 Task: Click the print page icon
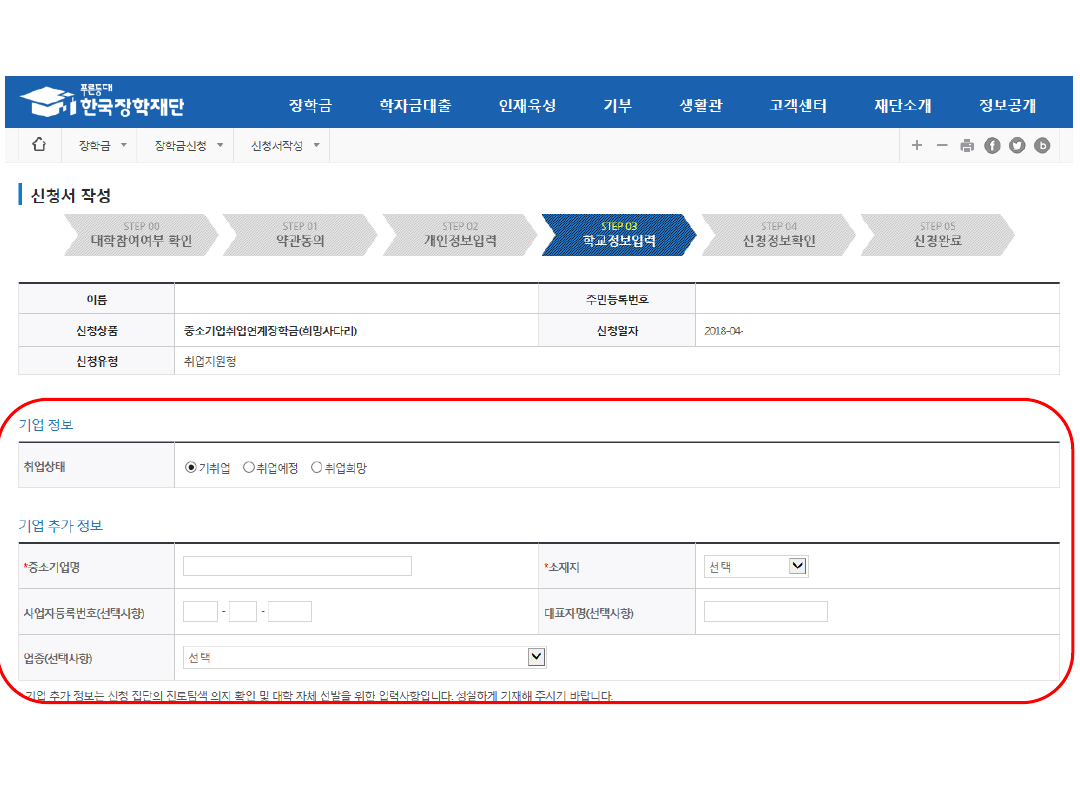[x=967, y=146]
